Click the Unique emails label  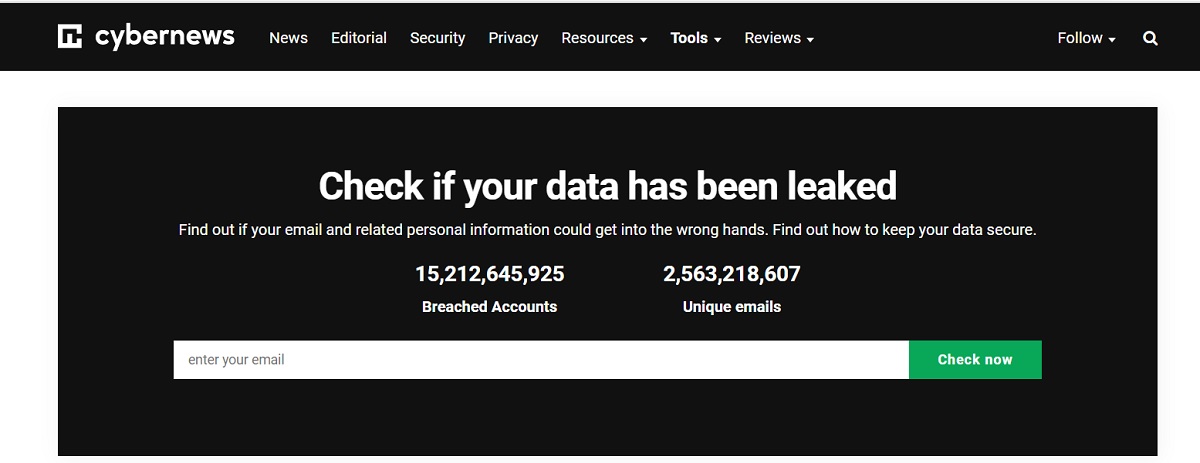[731, 307]
